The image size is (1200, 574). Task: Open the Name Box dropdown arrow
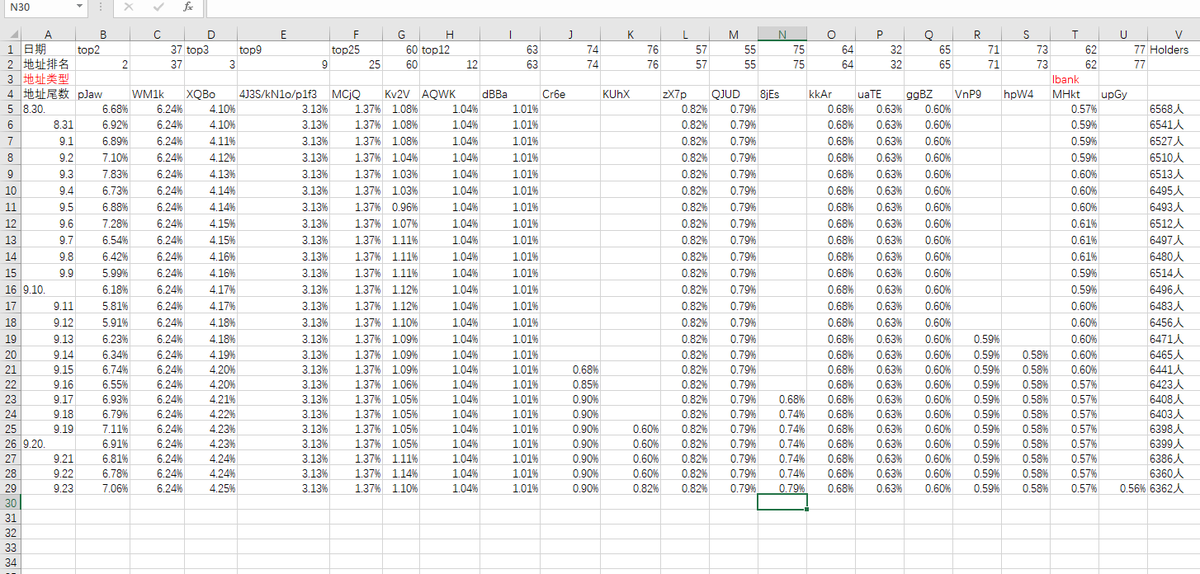pos(80,7)
